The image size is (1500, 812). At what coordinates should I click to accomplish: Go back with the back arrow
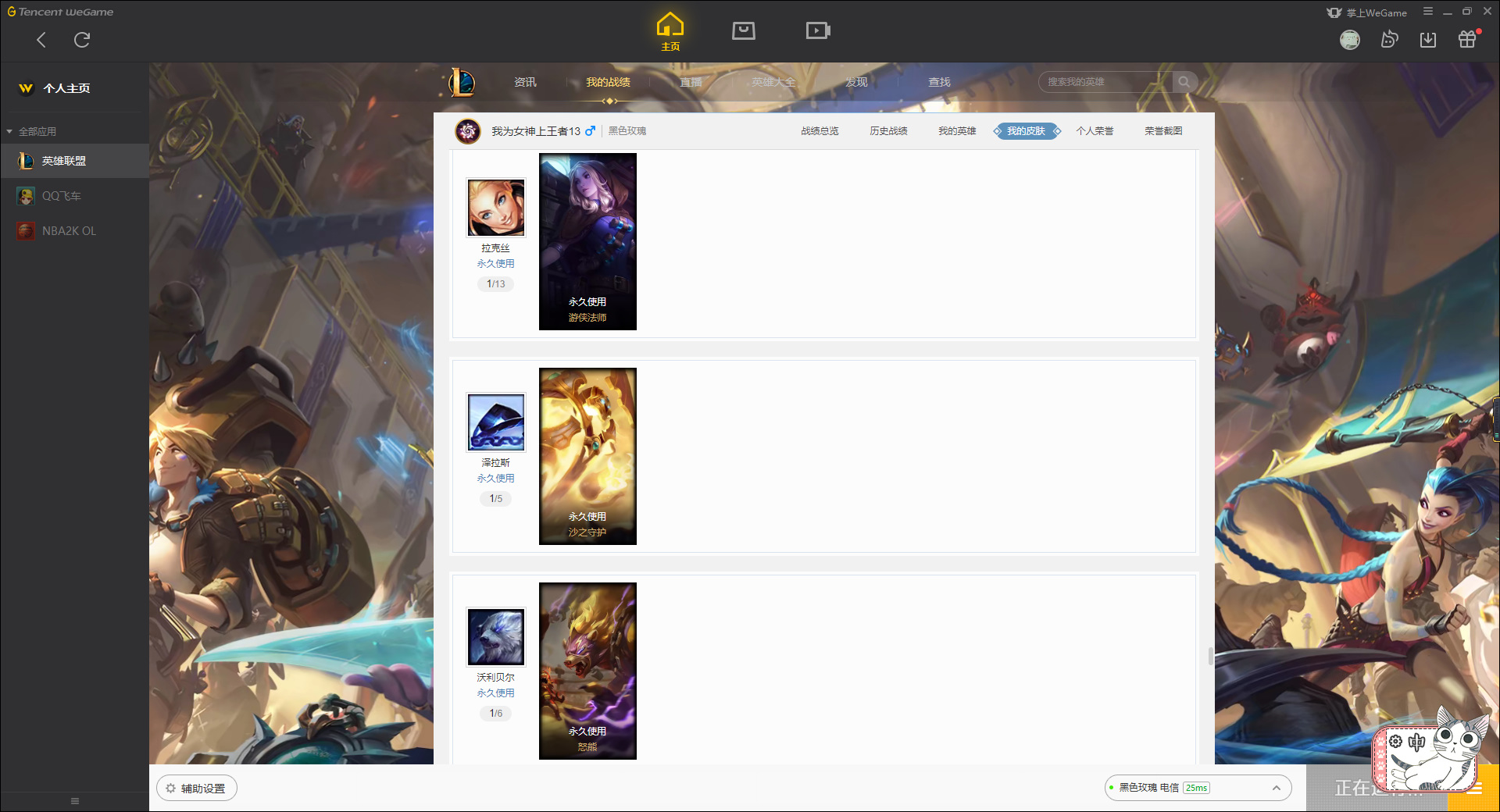pyautogui.click(x=41, y=40)
